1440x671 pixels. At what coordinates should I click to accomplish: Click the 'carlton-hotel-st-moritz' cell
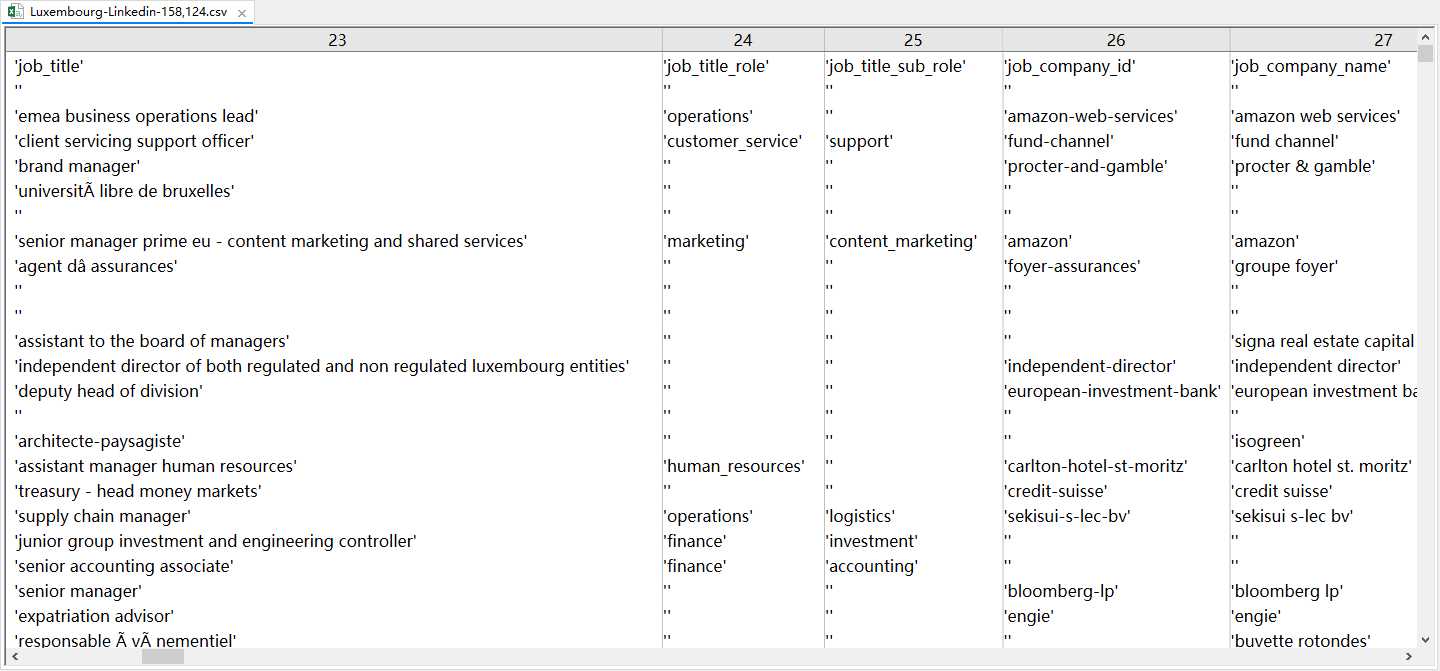[x=1116, y=466]
